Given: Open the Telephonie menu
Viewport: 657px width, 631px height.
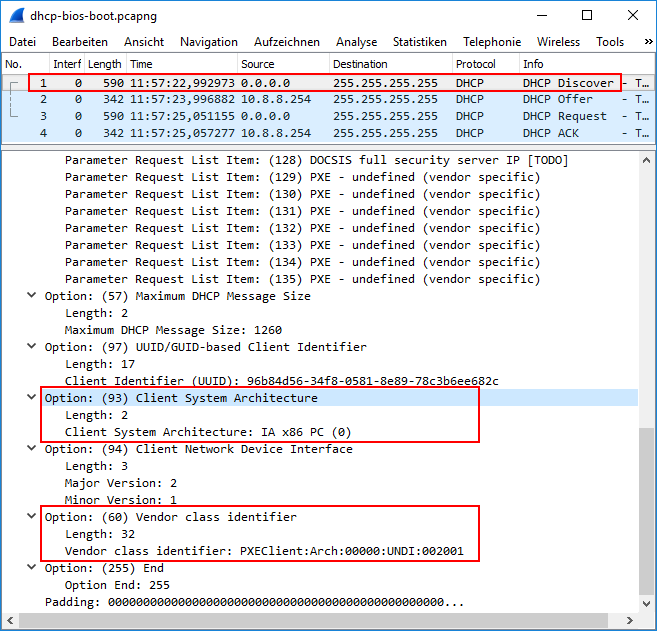Looking at the screenshot, I should pos(491,42).
